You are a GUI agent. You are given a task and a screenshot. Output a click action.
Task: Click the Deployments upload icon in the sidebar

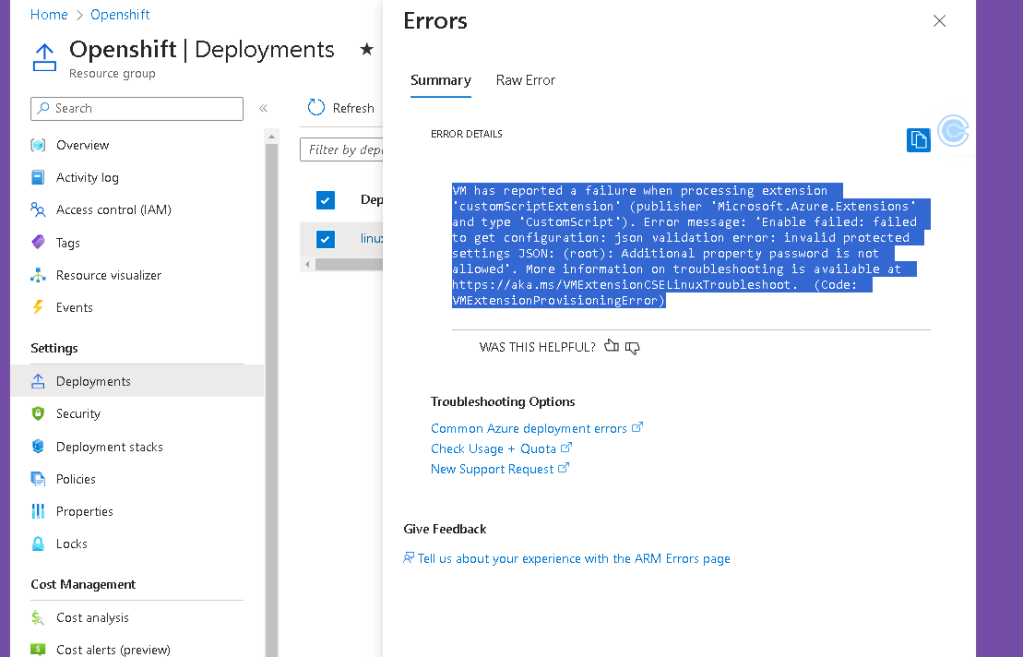tap(38, 381)
